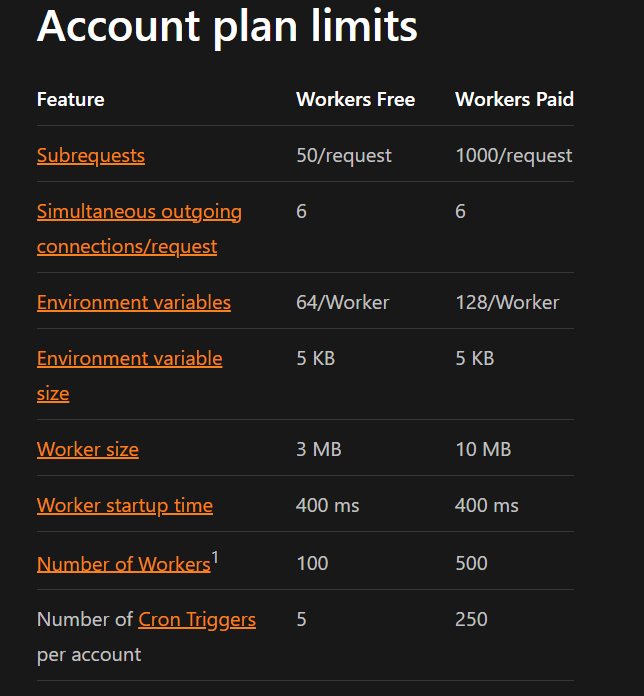Click the Number of Workers link
The width and height of the screenshot is (644, 696).
123,564
